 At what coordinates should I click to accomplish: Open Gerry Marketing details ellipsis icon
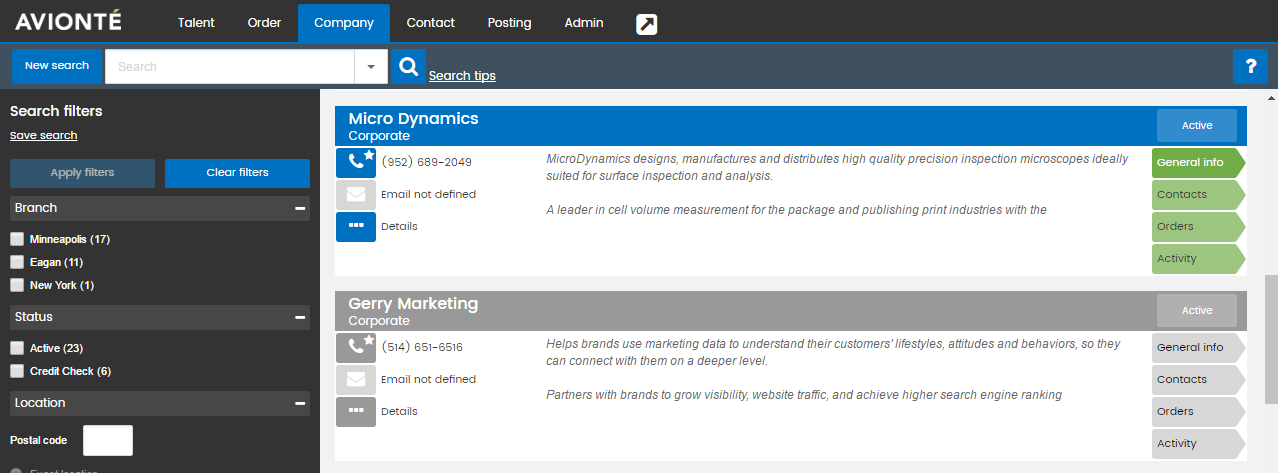(356, 411)
